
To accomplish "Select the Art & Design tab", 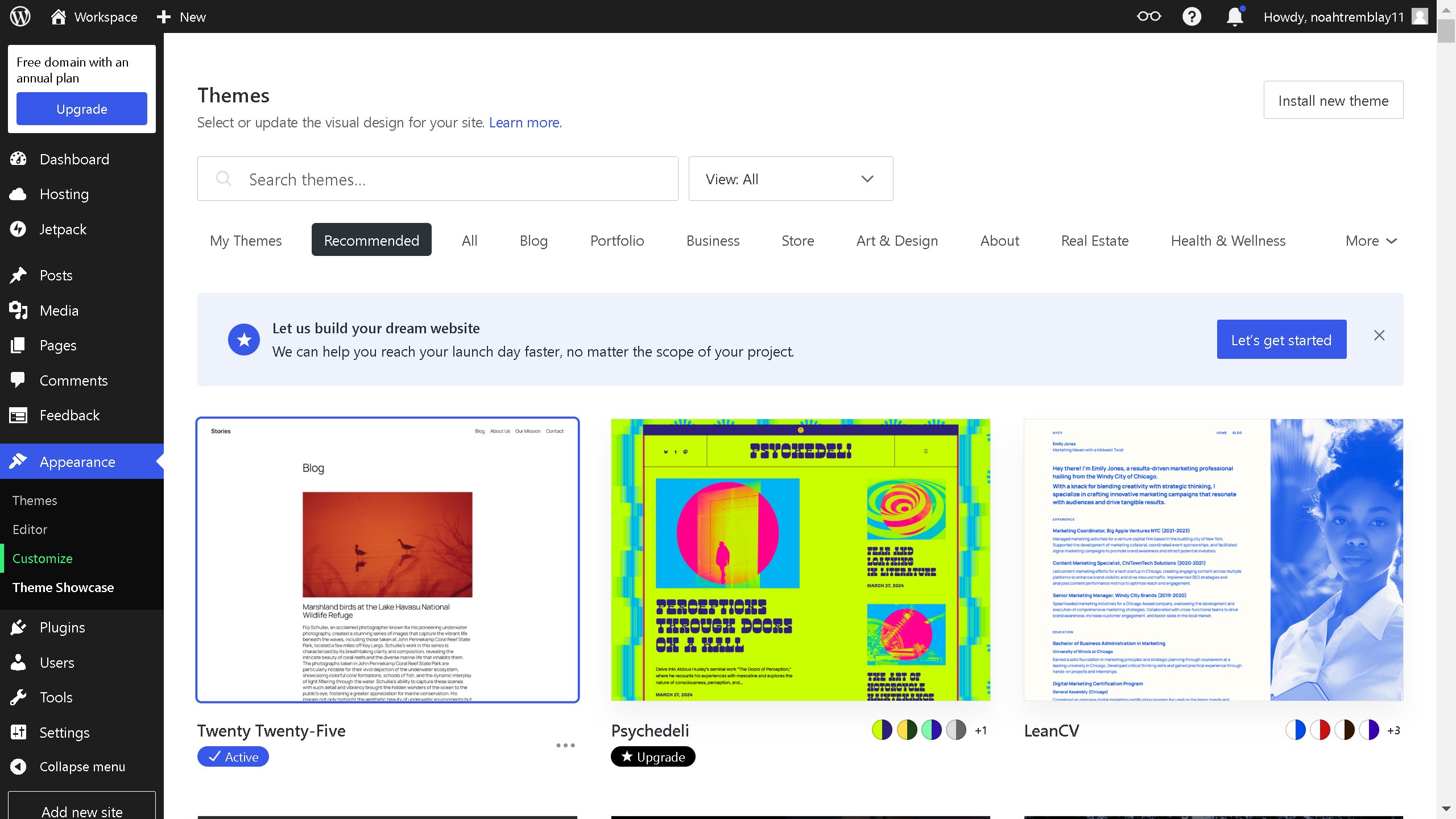I will click(x=897, y=241).
